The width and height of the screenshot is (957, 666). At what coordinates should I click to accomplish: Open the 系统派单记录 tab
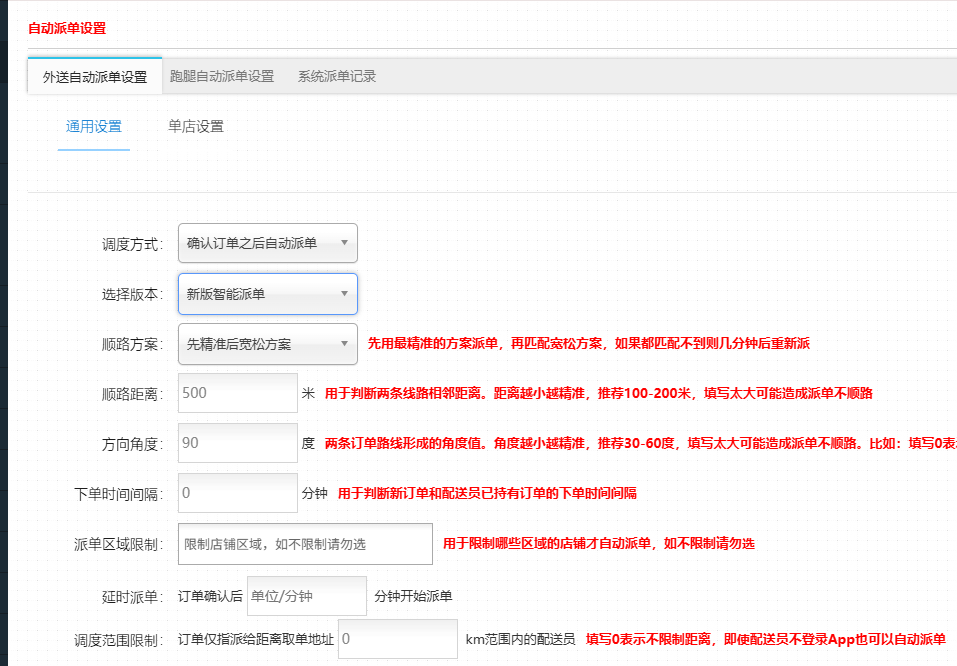[337, 76]
